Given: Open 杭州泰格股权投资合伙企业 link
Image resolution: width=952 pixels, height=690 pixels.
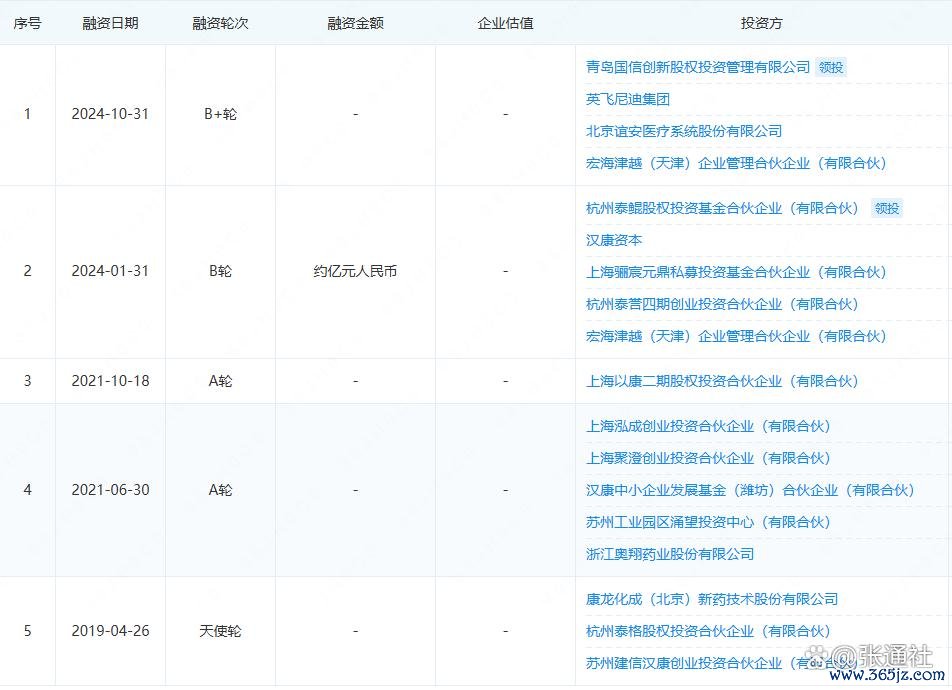Looking at the screenshot, I should (708, 632).
